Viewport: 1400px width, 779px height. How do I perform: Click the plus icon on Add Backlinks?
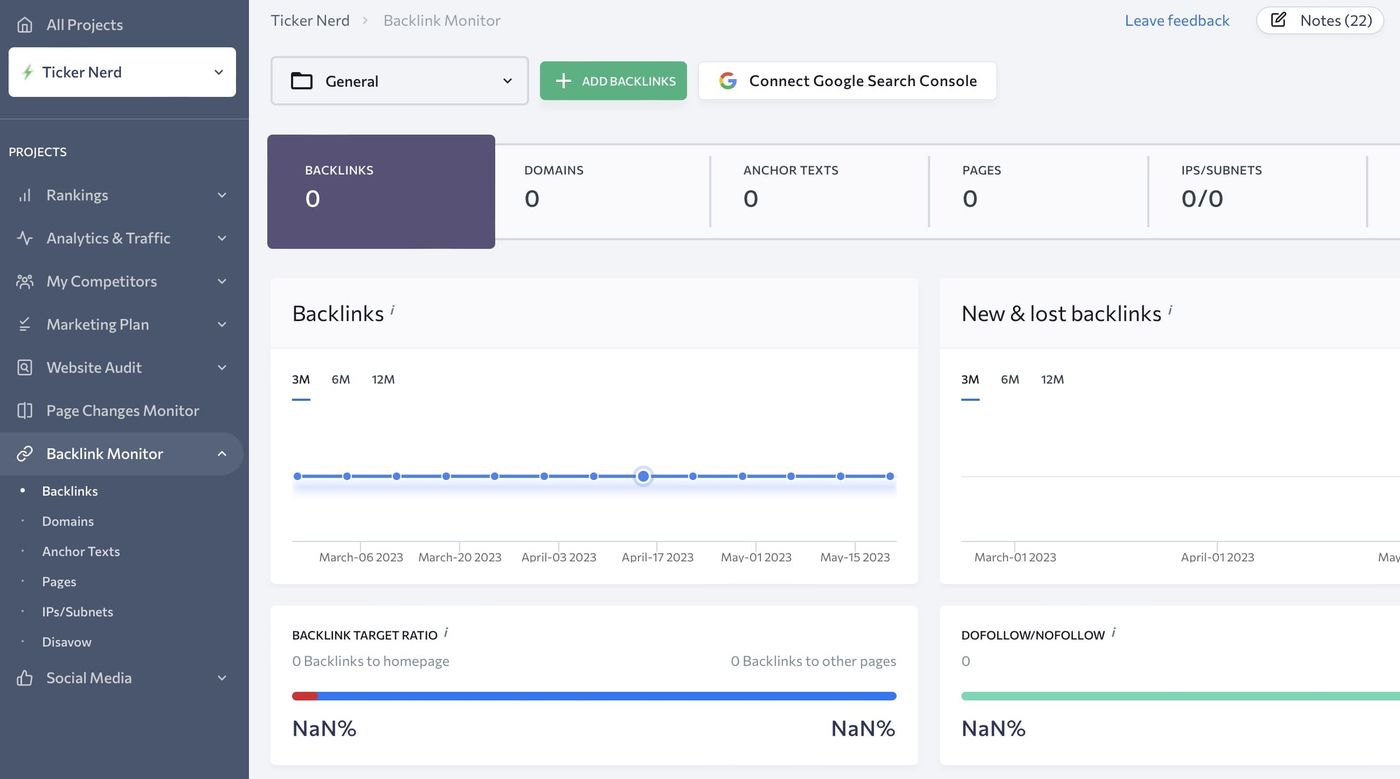pos(563,81)
